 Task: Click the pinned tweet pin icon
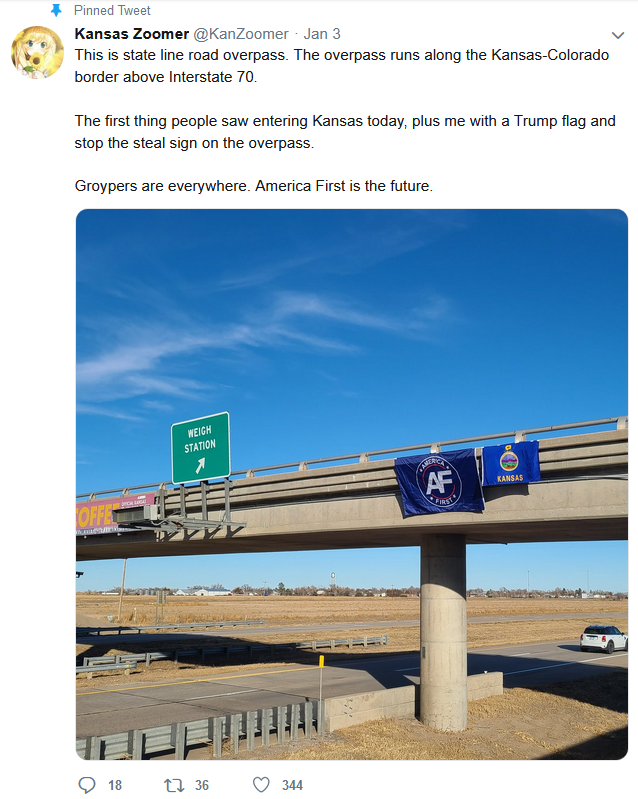point(56,10)
